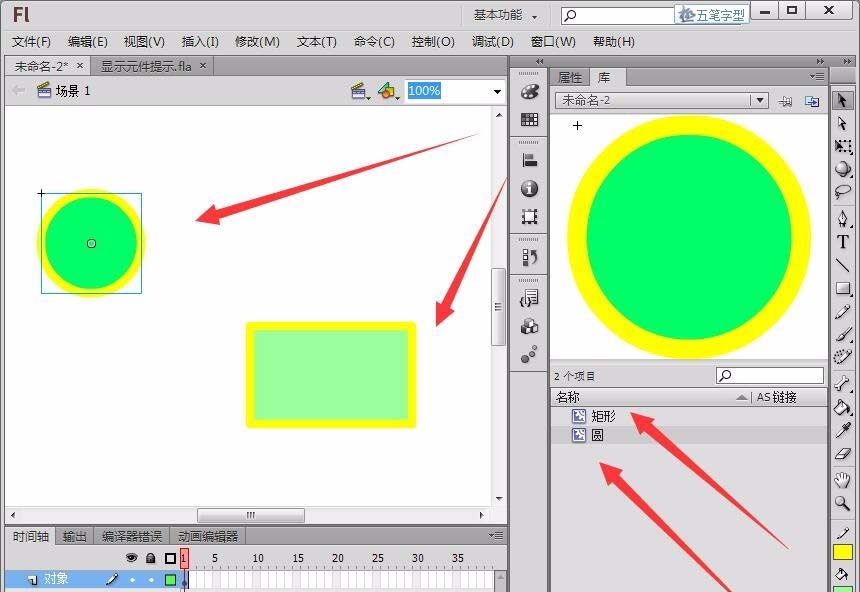This screenshot has height=592, width=860.
Task: Select the Hand tool
Action: pyautogui.click(x=843, y=480)
